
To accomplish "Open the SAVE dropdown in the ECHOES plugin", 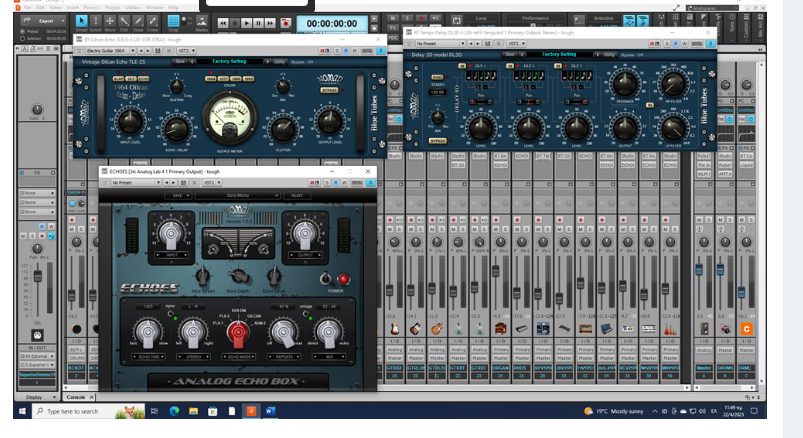I will (178, 195).
